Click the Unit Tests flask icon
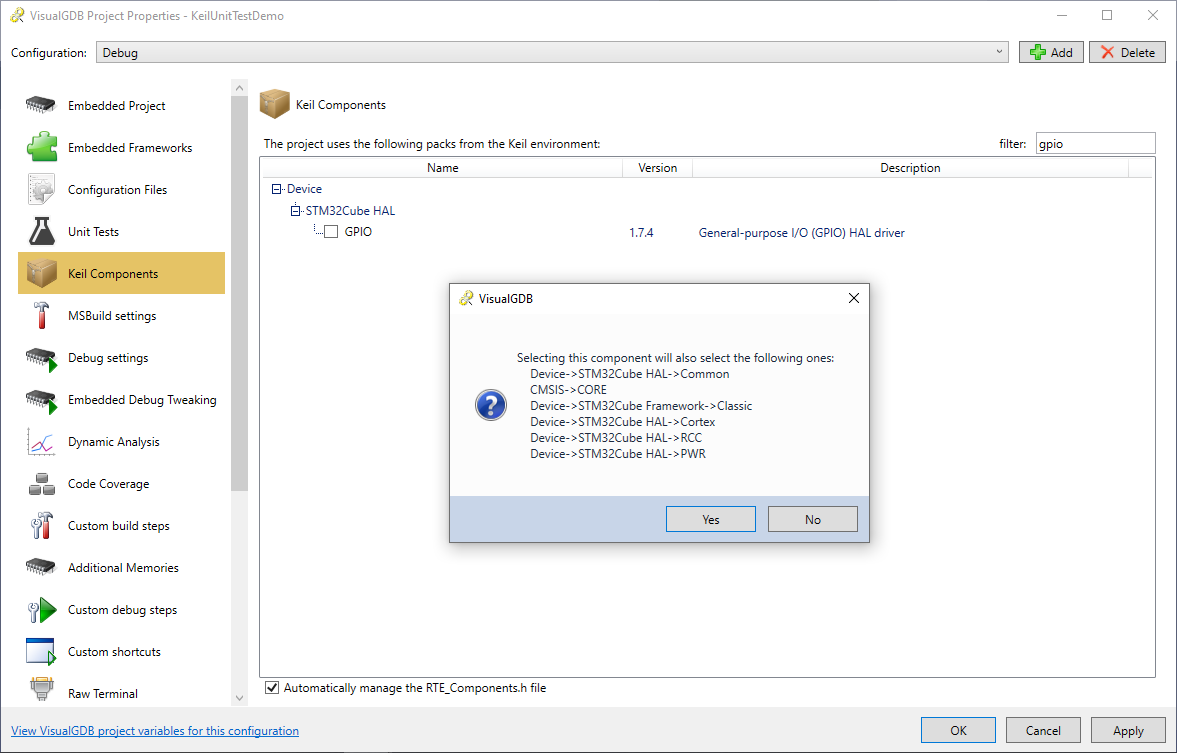 pos(41,231)
